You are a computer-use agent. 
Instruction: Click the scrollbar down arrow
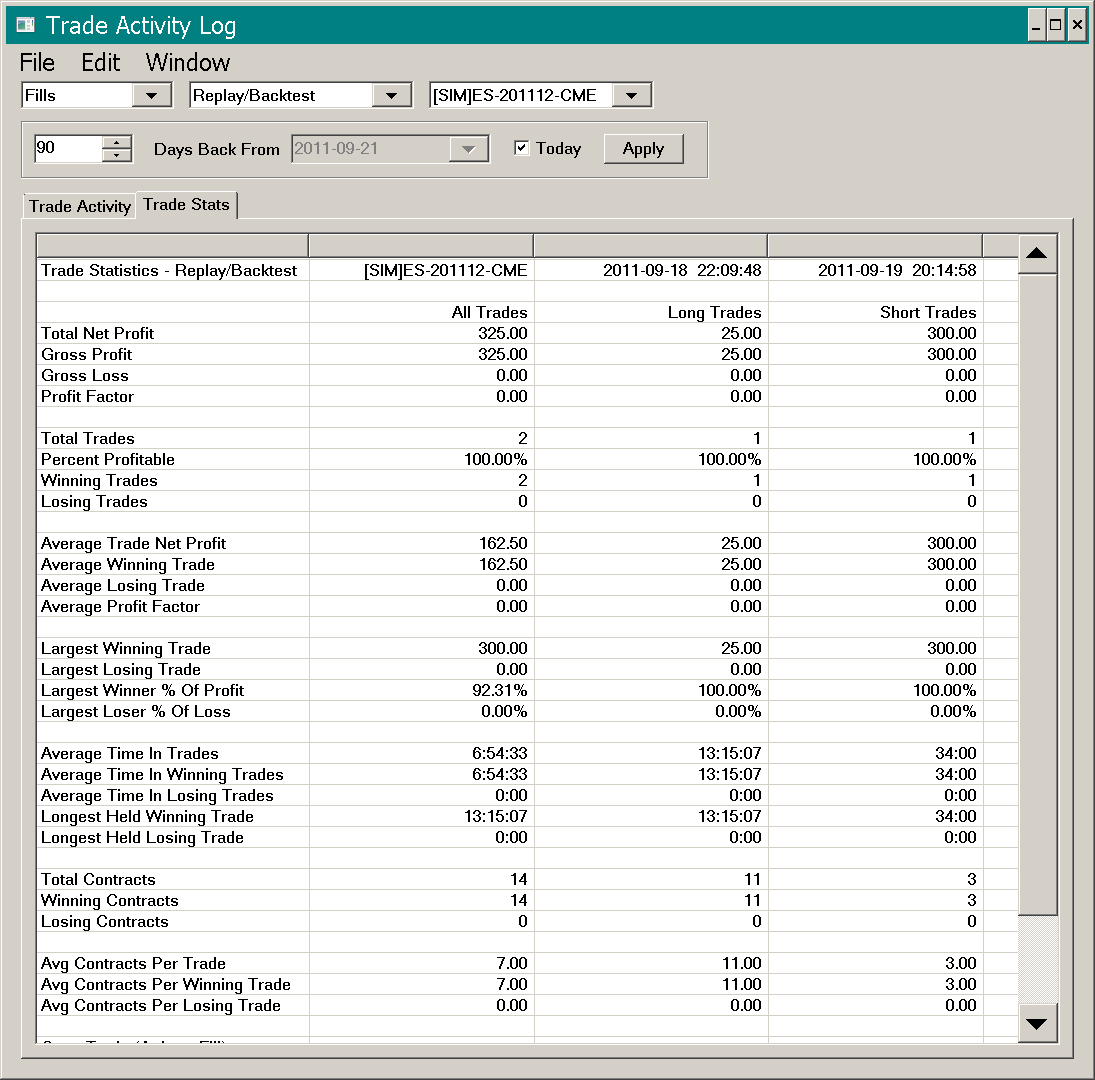coord(1037,1023)
